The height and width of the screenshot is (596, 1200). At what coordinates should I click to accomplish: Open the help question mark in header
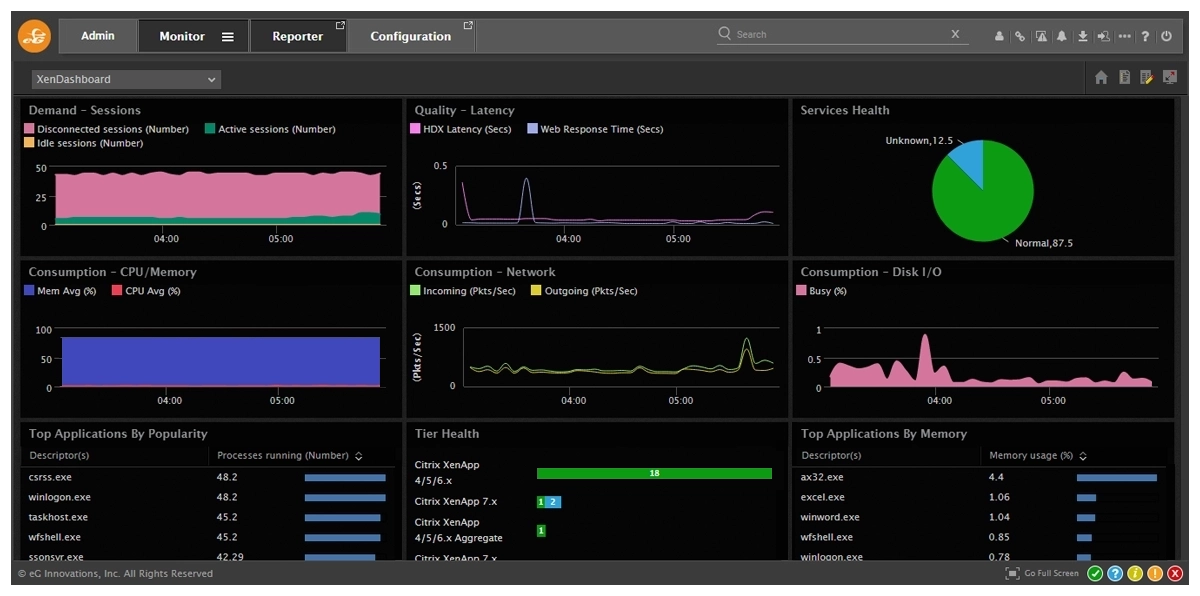(x=1146, y=36)
